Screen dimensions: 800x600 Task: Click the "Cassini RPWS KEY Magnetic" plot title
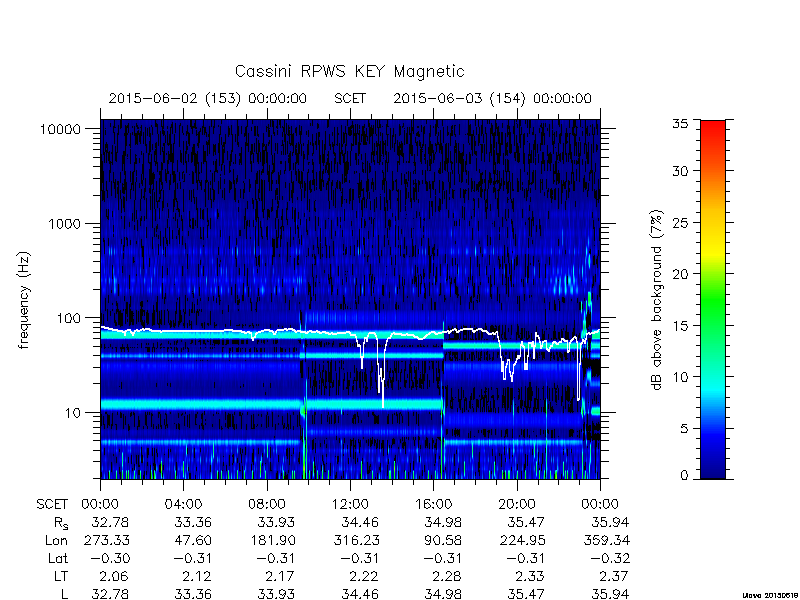[x=349, y=71]
